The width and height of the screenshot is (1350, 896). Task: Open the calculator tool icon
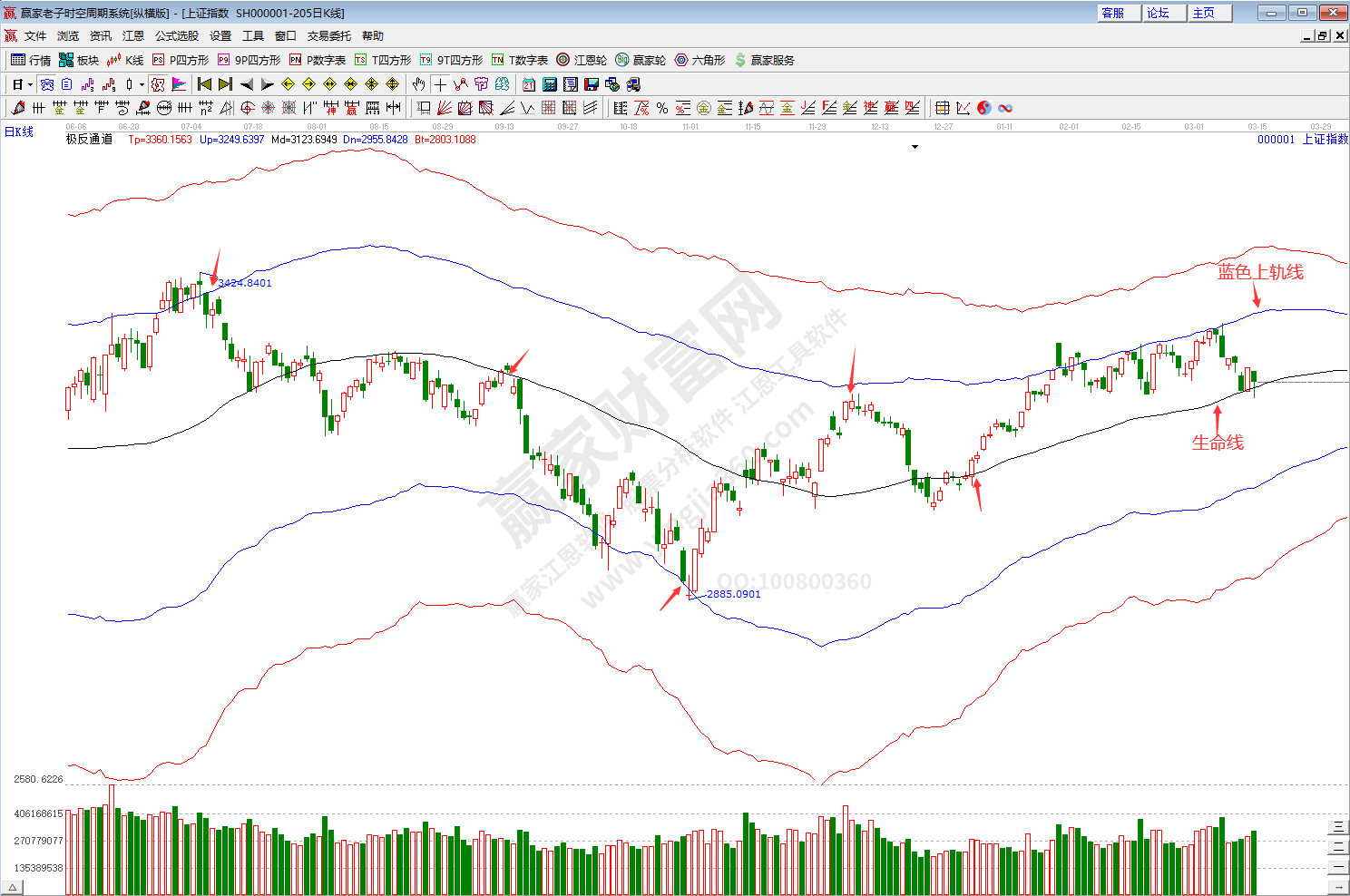pyautogui.click(x=550, y=84)
